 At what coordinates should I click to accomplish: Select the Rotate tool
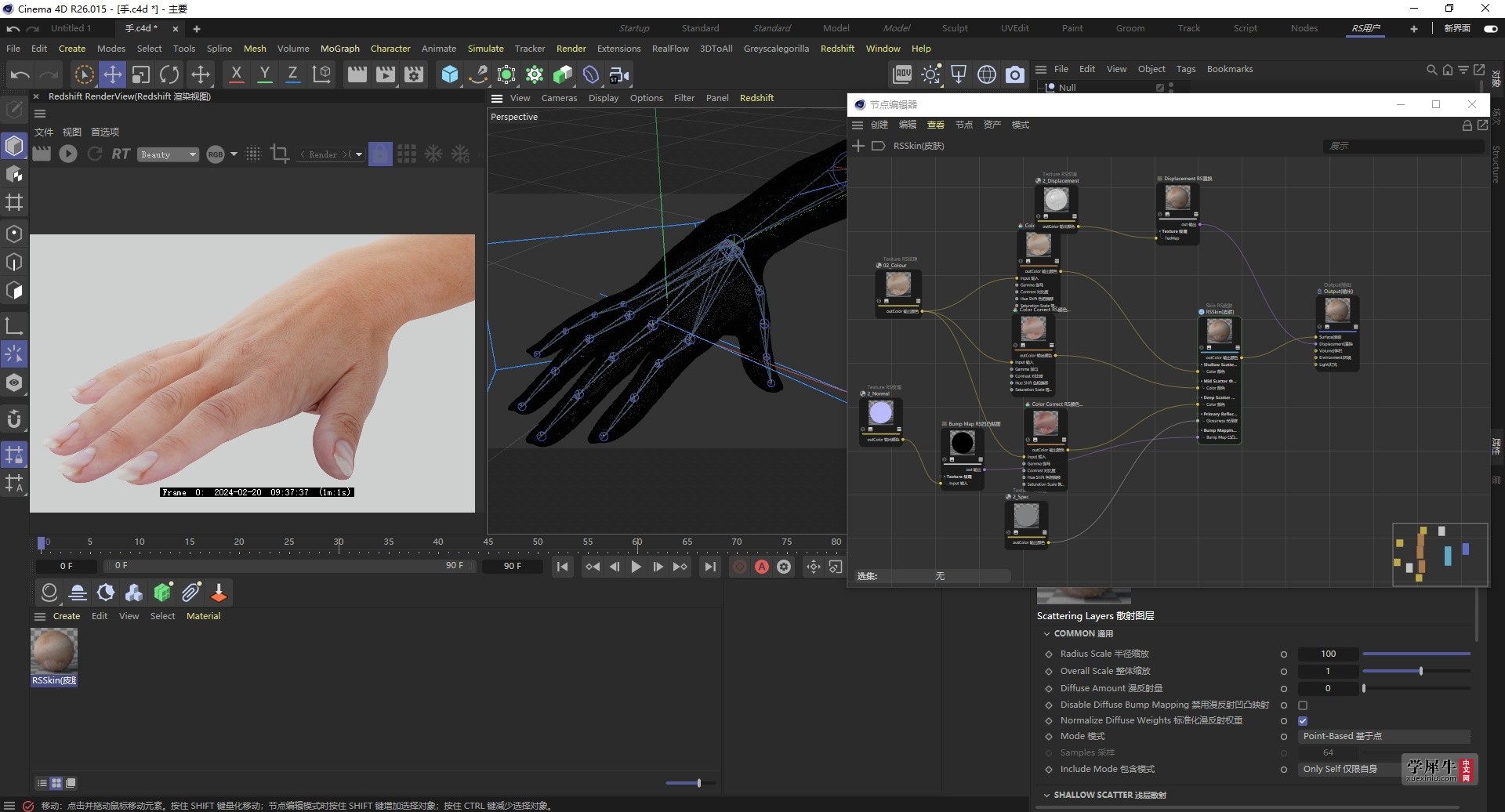[x=169, y=75]
